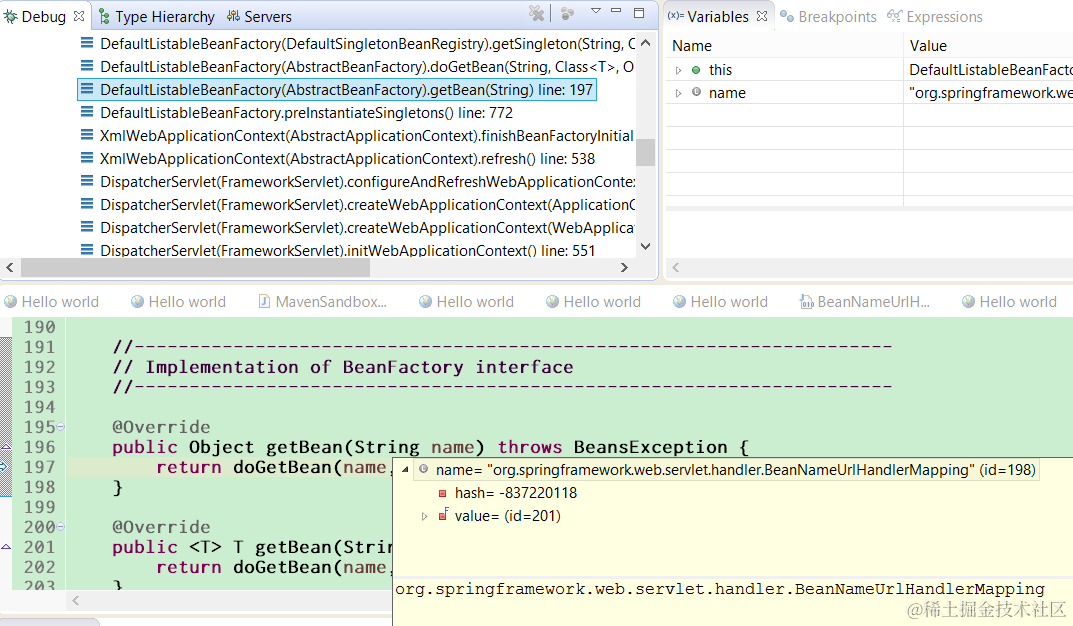The width and height of the screenshot is (1073, 626).
Task: Switch to the Servers tab
Action: pos(259,16)
